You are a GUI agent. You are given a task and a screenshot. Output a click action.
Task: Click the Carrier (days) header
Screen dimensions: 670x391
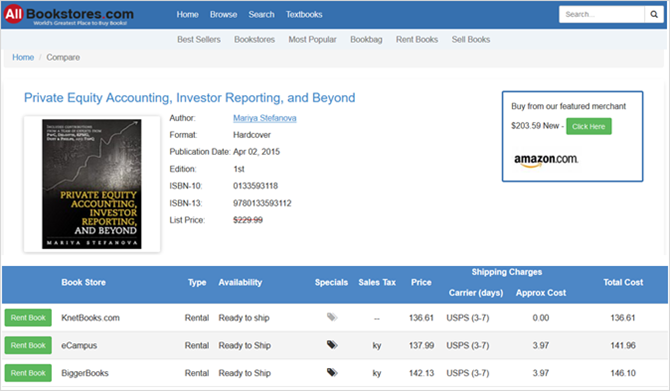coord(476,293)
